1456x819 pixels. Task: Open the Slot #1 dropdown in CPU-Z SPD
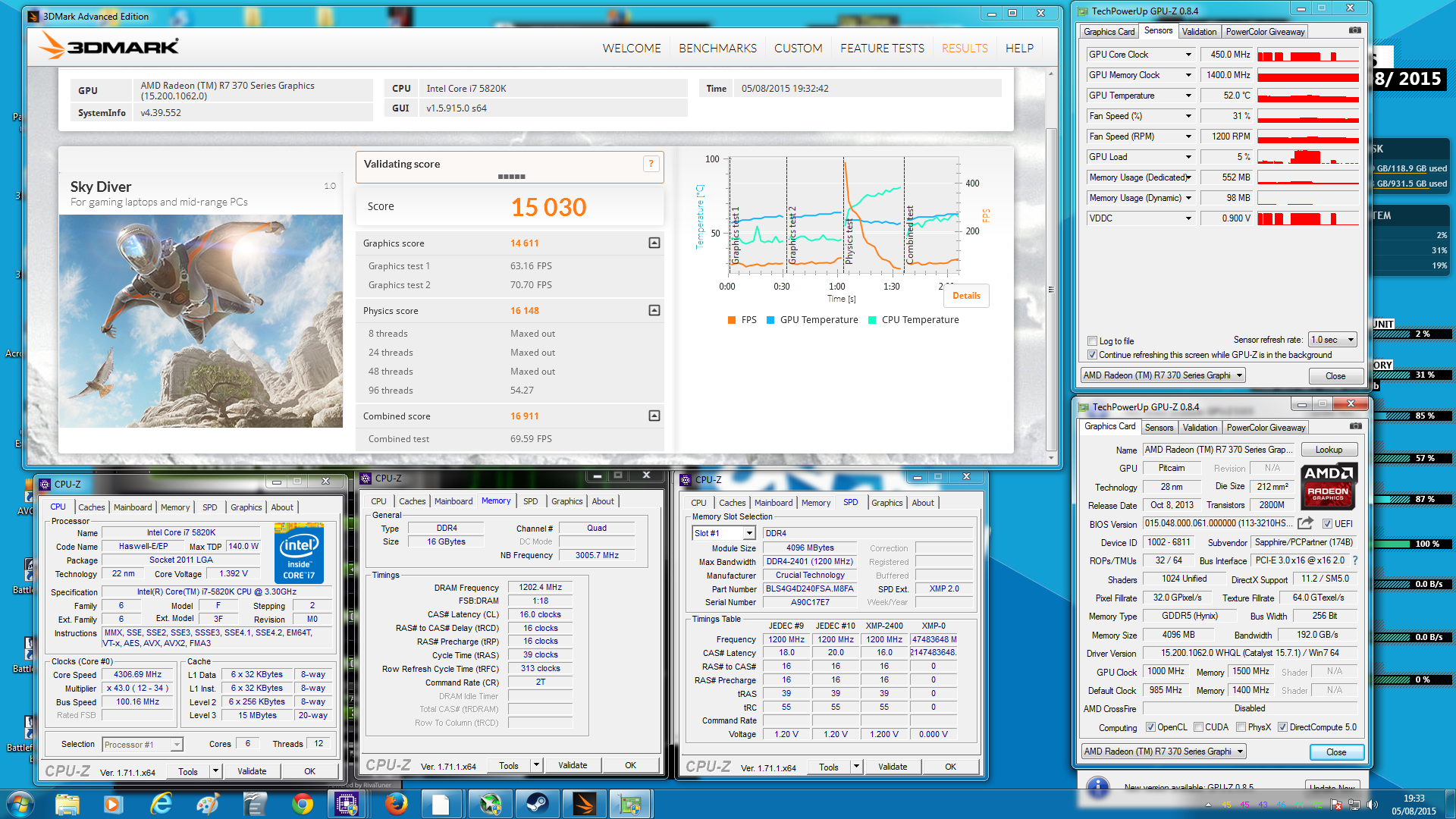click(x=748, y=533)
